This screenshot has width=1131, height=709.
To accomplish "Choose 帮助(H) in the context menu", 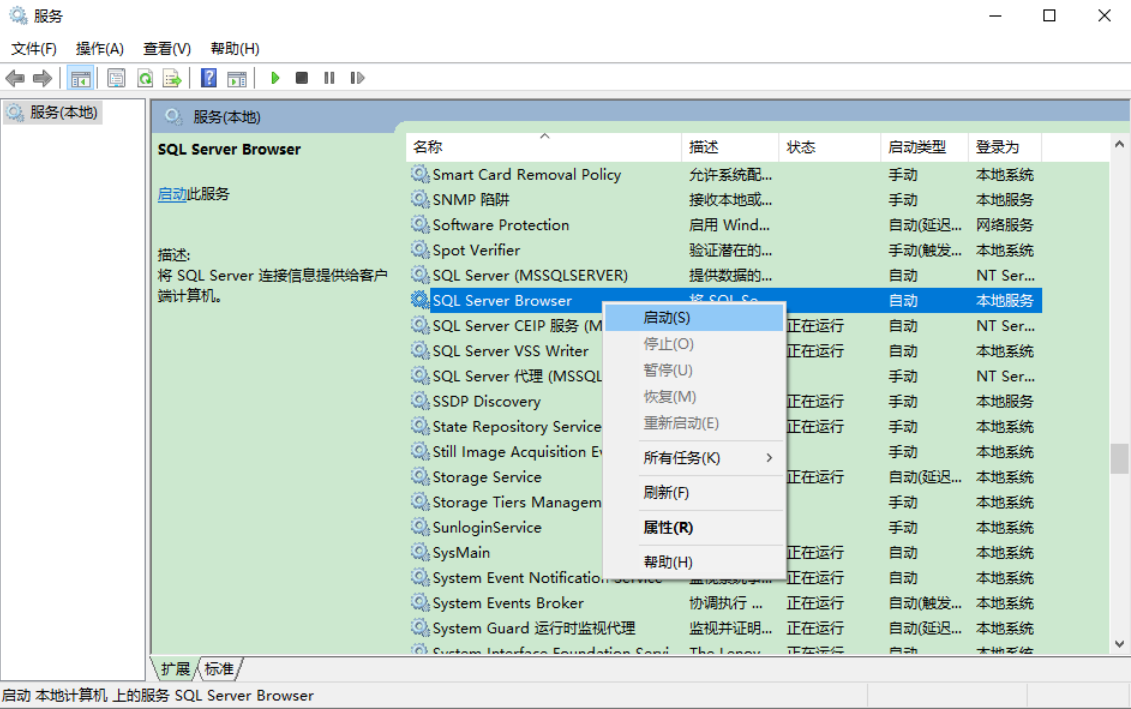I will [x=694, y=562].
